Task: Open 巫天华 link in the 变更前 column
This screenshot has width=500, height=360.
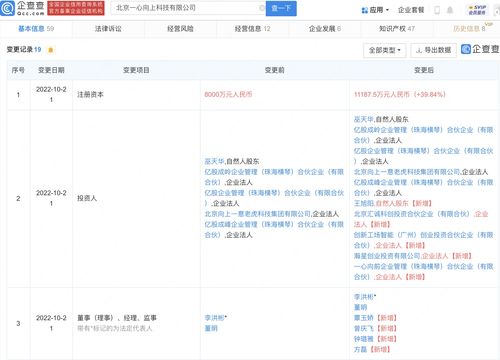Action: pyautogui.click(x=214, y=161)
